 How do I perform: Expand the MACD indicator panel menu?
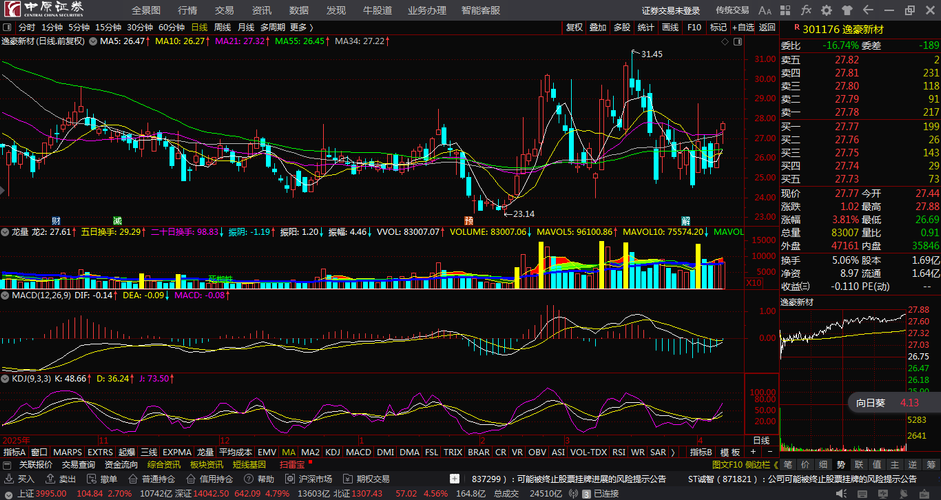point(6,295)
